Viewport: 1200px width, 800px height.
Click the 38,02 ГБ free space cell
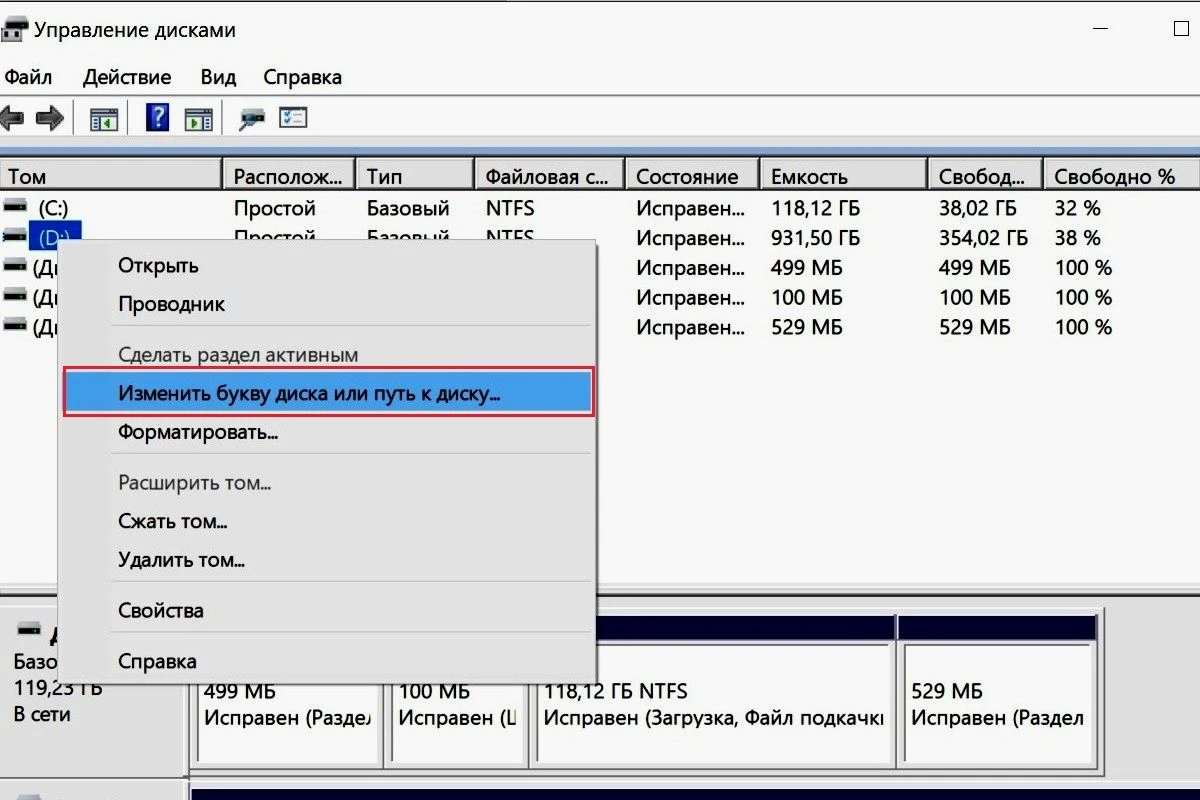(x=978, y=209)
